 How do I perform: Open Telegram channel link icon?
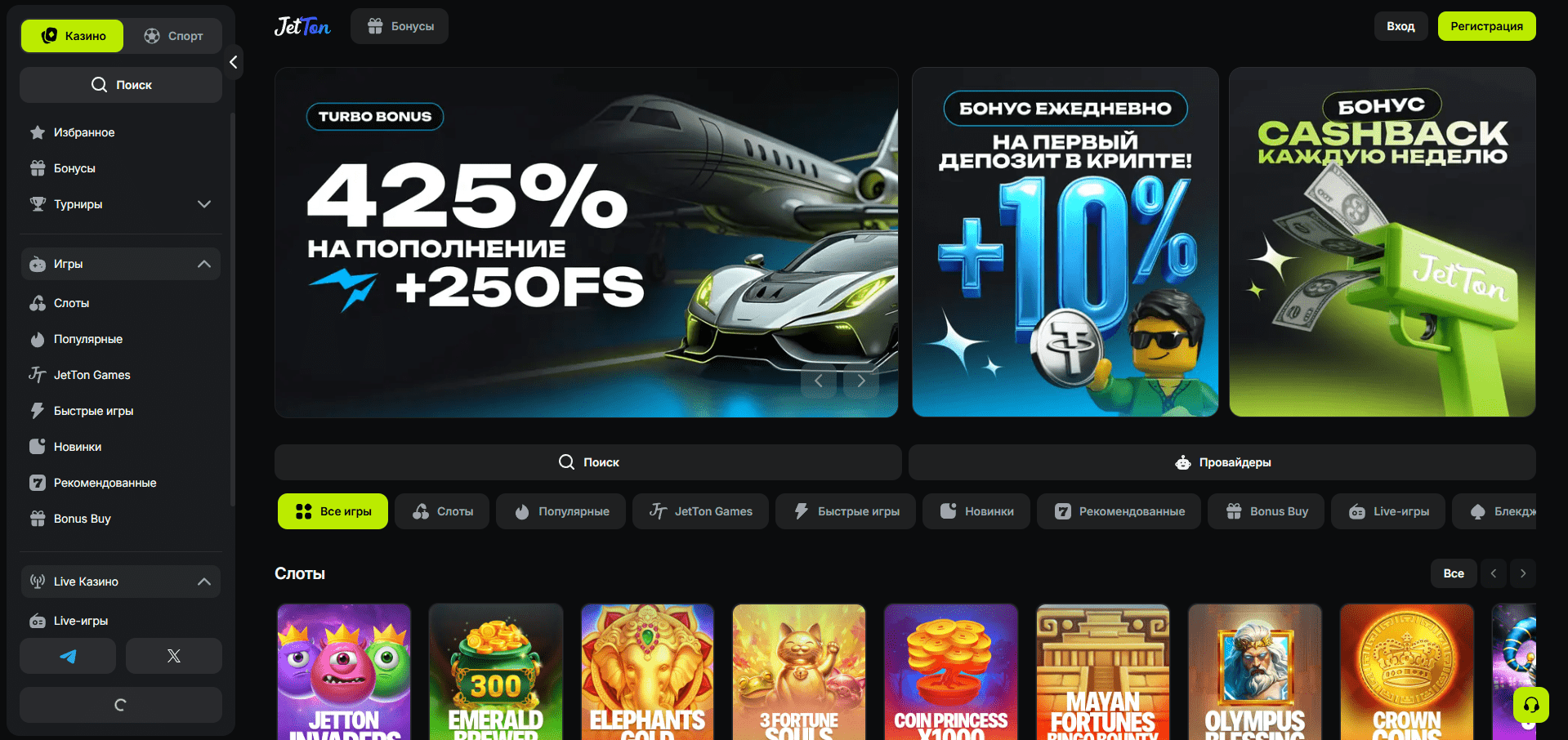(68, 656)
